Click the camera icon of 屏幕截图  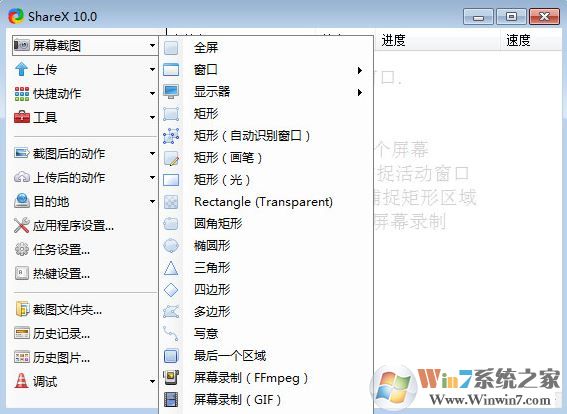(22, 46)
